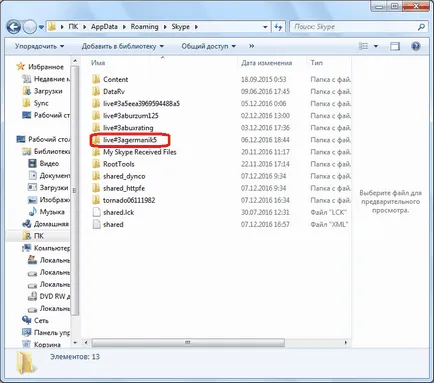Screen dimensions: 434x383
Task: Click the horizontal scrollbar right arrow
Action: pos(346,342)
